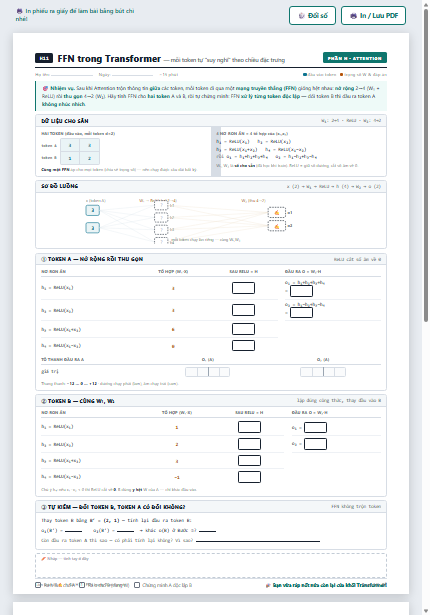The image size is (430, 615).
Task: Click the vertical scrollbar thumb
Action: pyautogui.click(x=426, y=166)
